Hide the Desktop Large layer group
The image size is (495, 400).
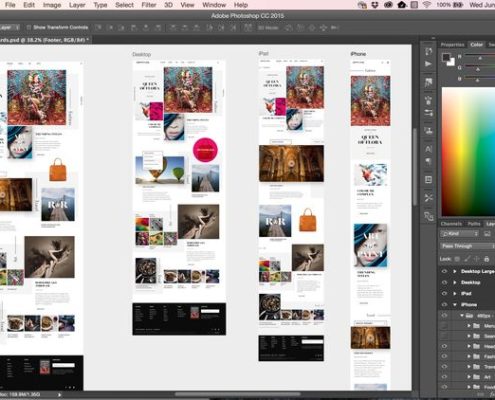[444, 271]
